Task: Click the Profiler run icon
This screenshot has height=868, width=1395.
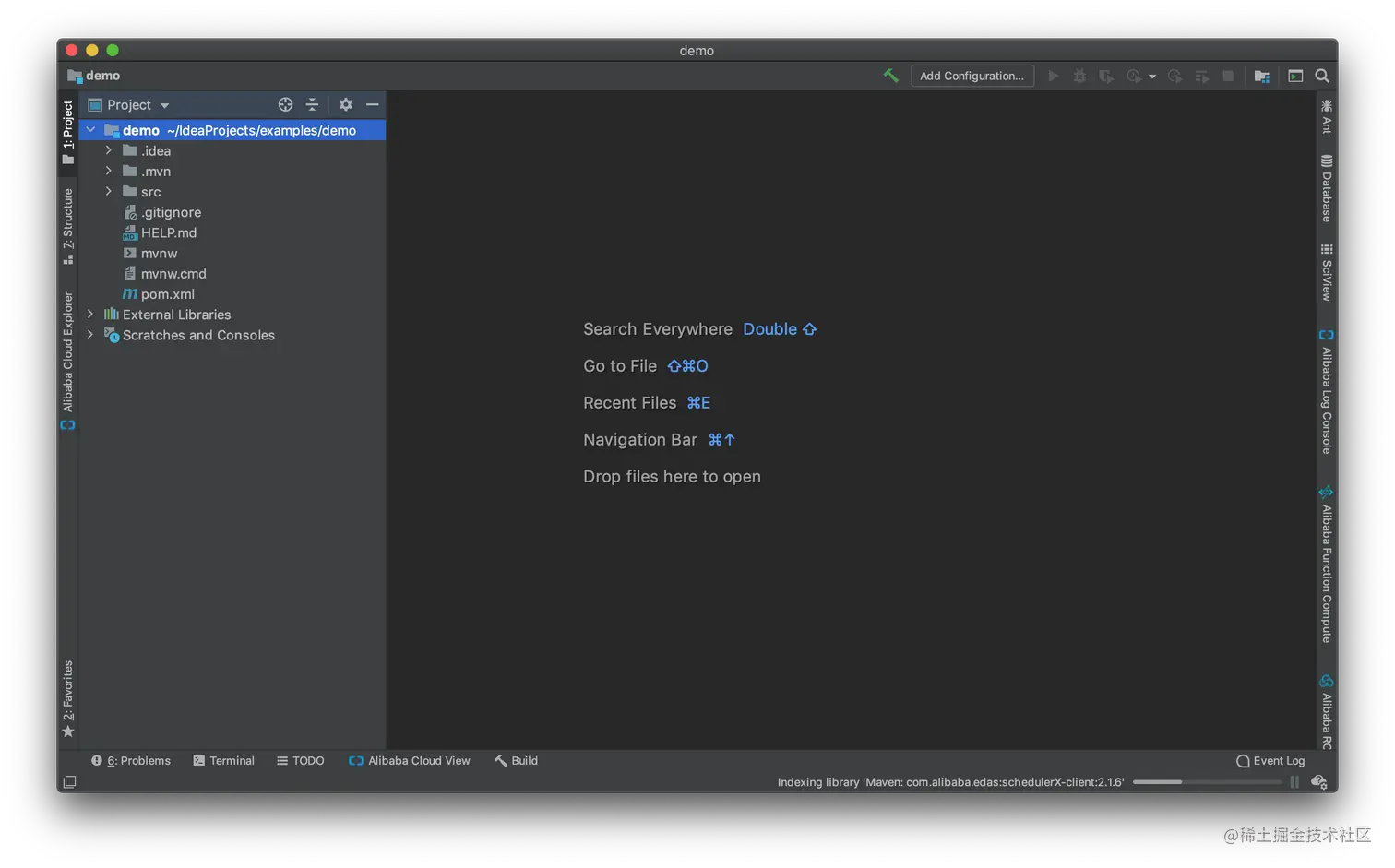Action: tap(1135, 76)
